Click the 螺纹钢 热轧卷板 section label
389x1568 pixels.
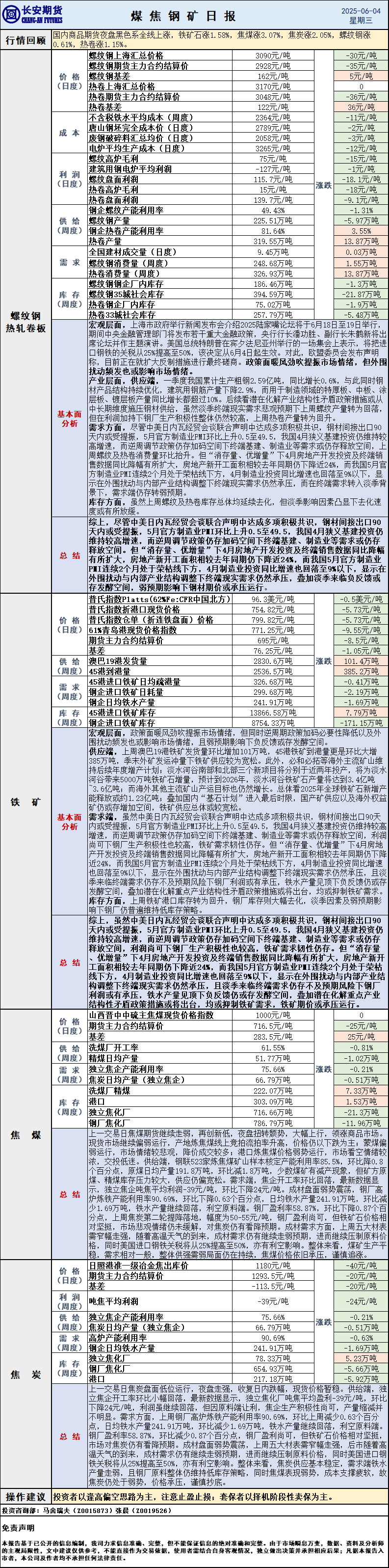(26, 322)
